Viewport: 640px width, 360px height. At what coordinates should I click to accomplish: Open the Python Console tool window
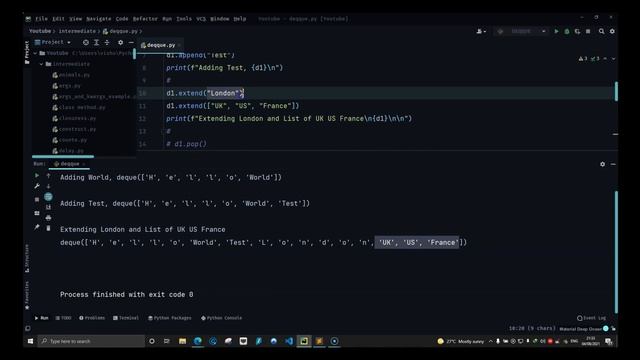pyautogui.click(x=221, y=318)
